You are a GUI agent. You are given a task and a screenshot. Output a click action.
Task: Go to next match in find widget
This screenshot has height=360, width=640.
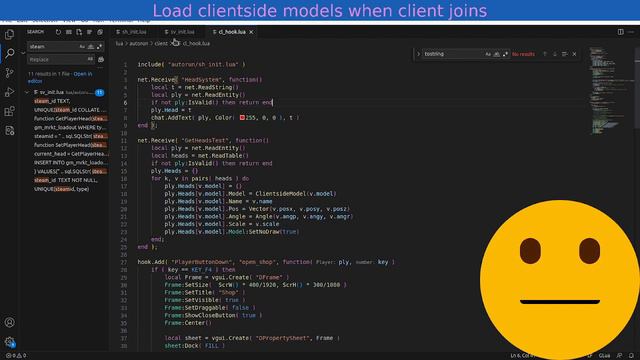coord(555,54)
